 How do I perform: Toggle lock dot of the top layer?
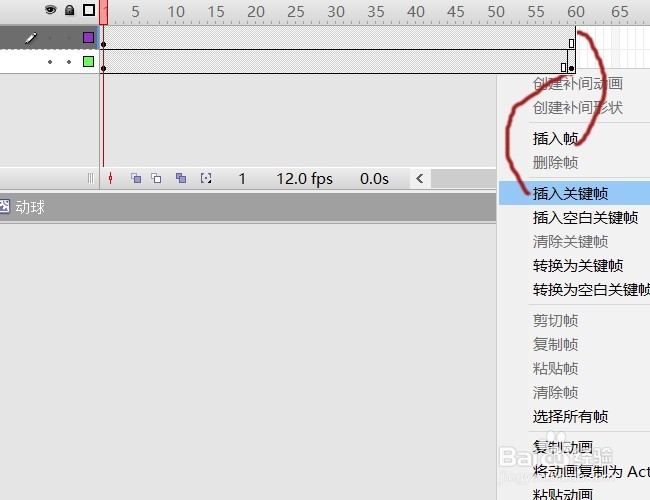tap(69, 38)
